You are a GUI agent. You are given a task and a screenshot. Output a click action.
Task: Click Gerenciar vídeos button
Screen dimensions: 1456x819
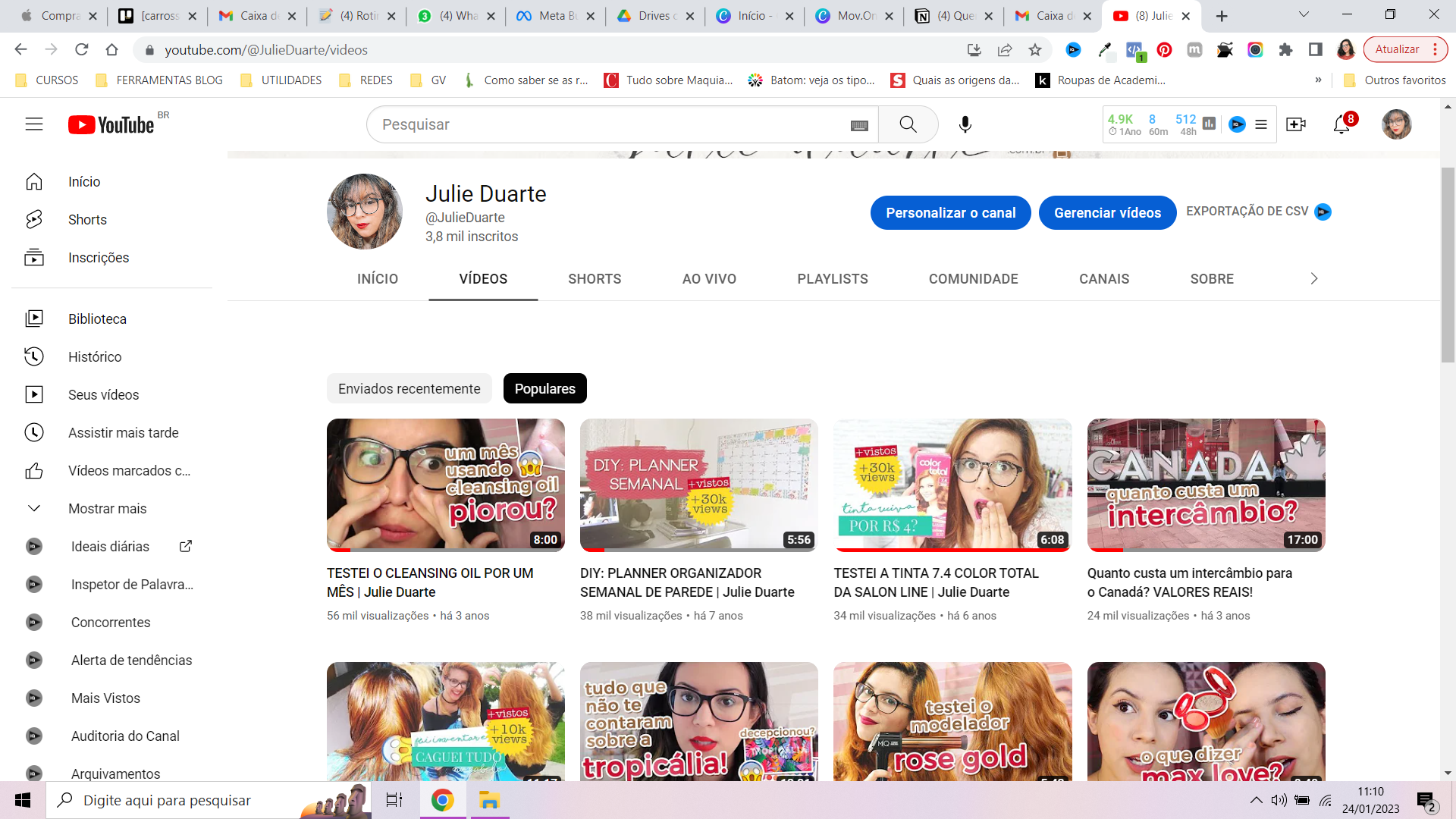pos(1107,213)
